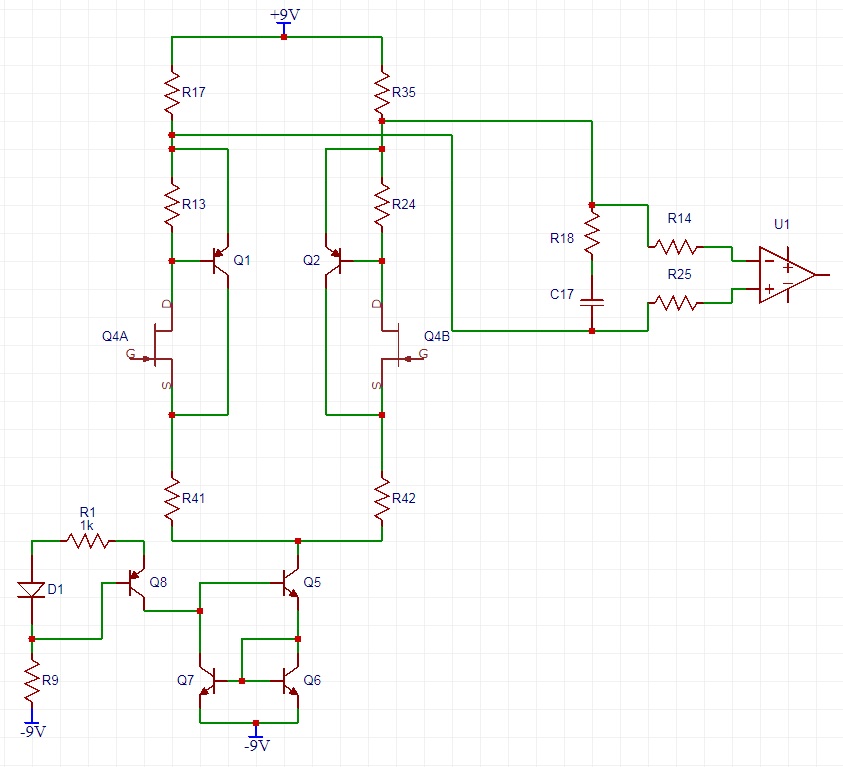Click transistor Q2 symbol
The height and width of the screenshot is (767, 843).
[337, 261]
